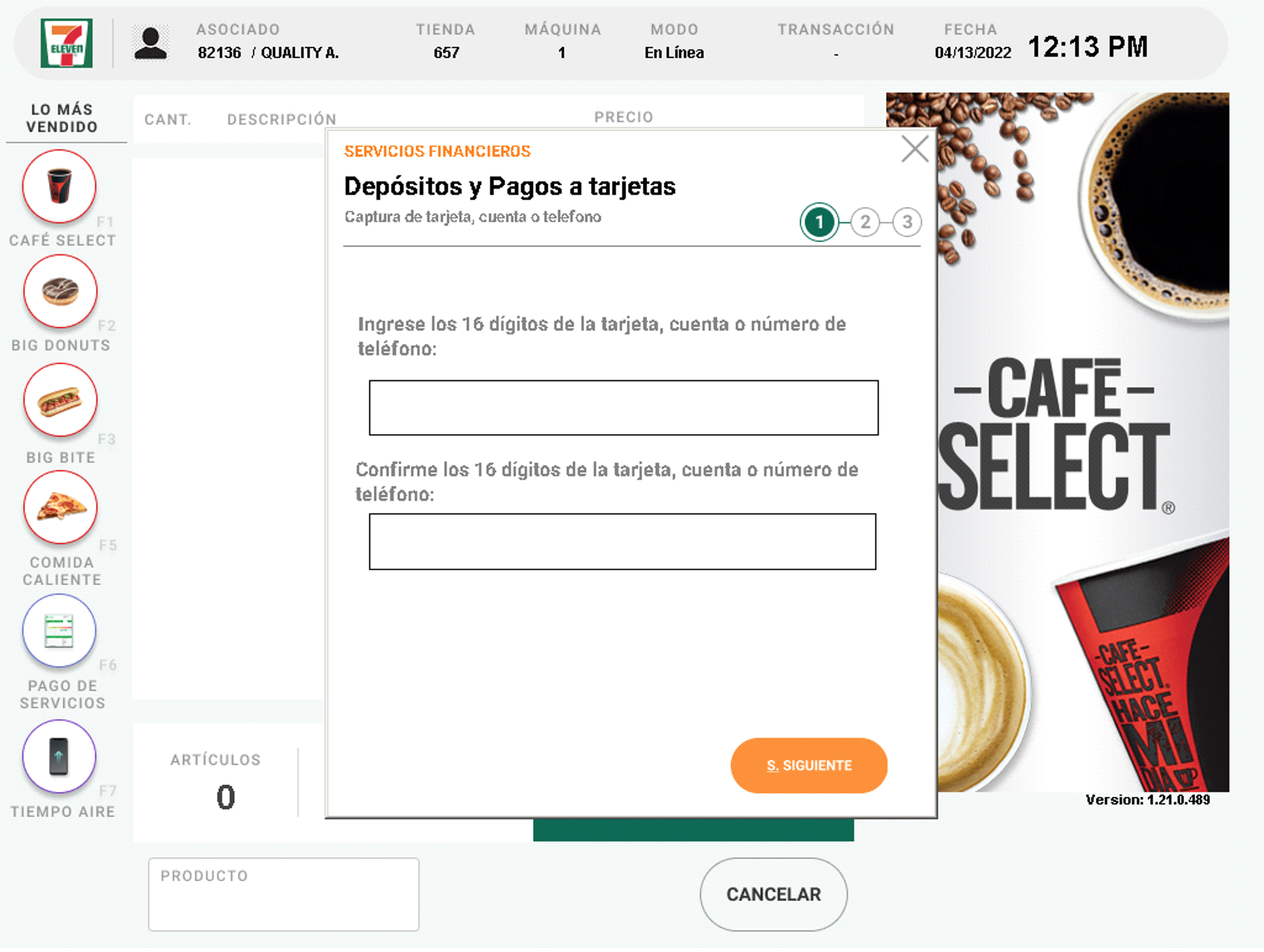This screenshot has height=952, width=1264.
Task: Select the Café Select coffee cup icon
Action: pyautogui.click(x=59, y=186)
